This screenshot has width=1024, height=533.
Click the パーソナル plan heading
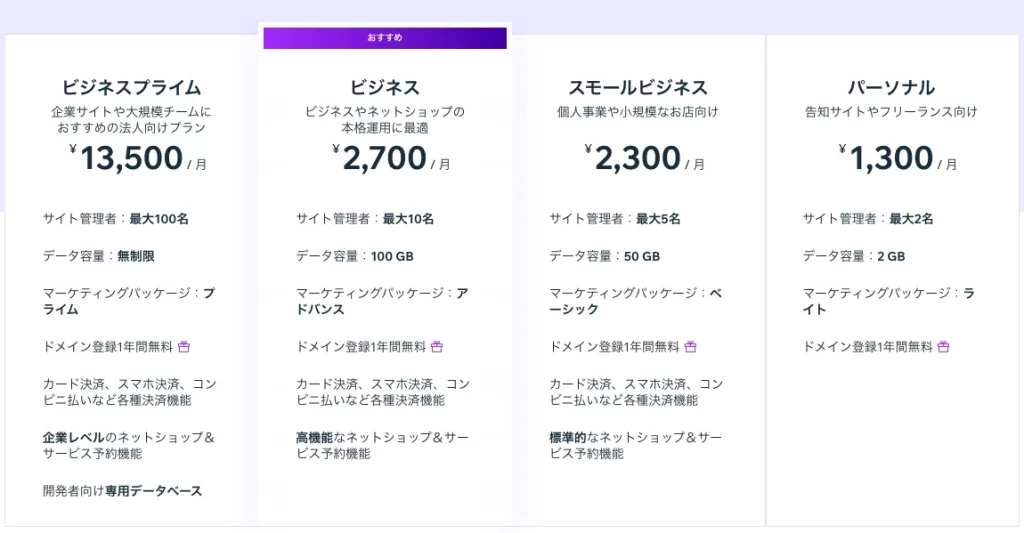pos(891,87)
